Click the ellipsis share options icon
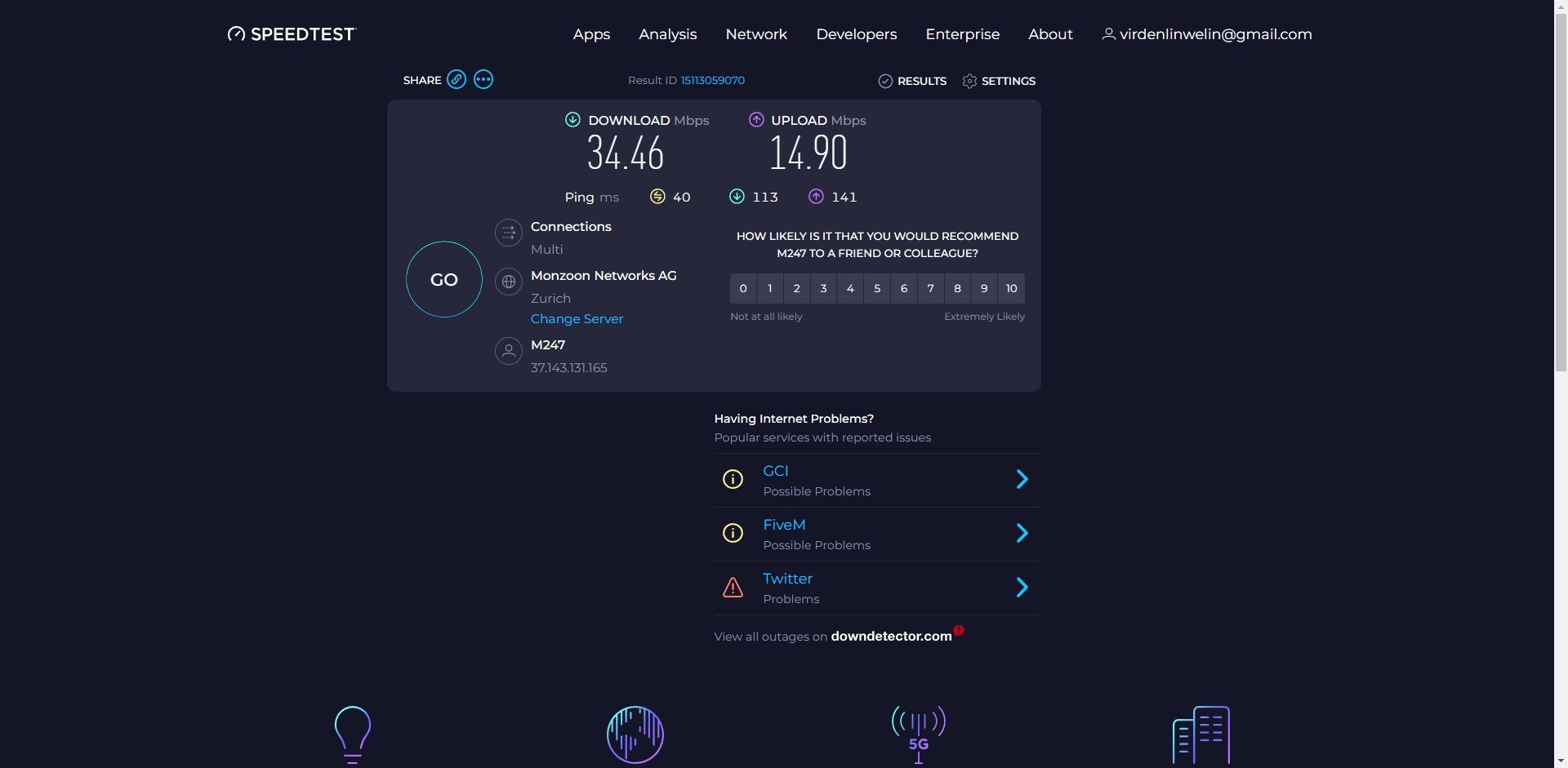Viewport: 1568px width, 768px height. tap(483, 79)
